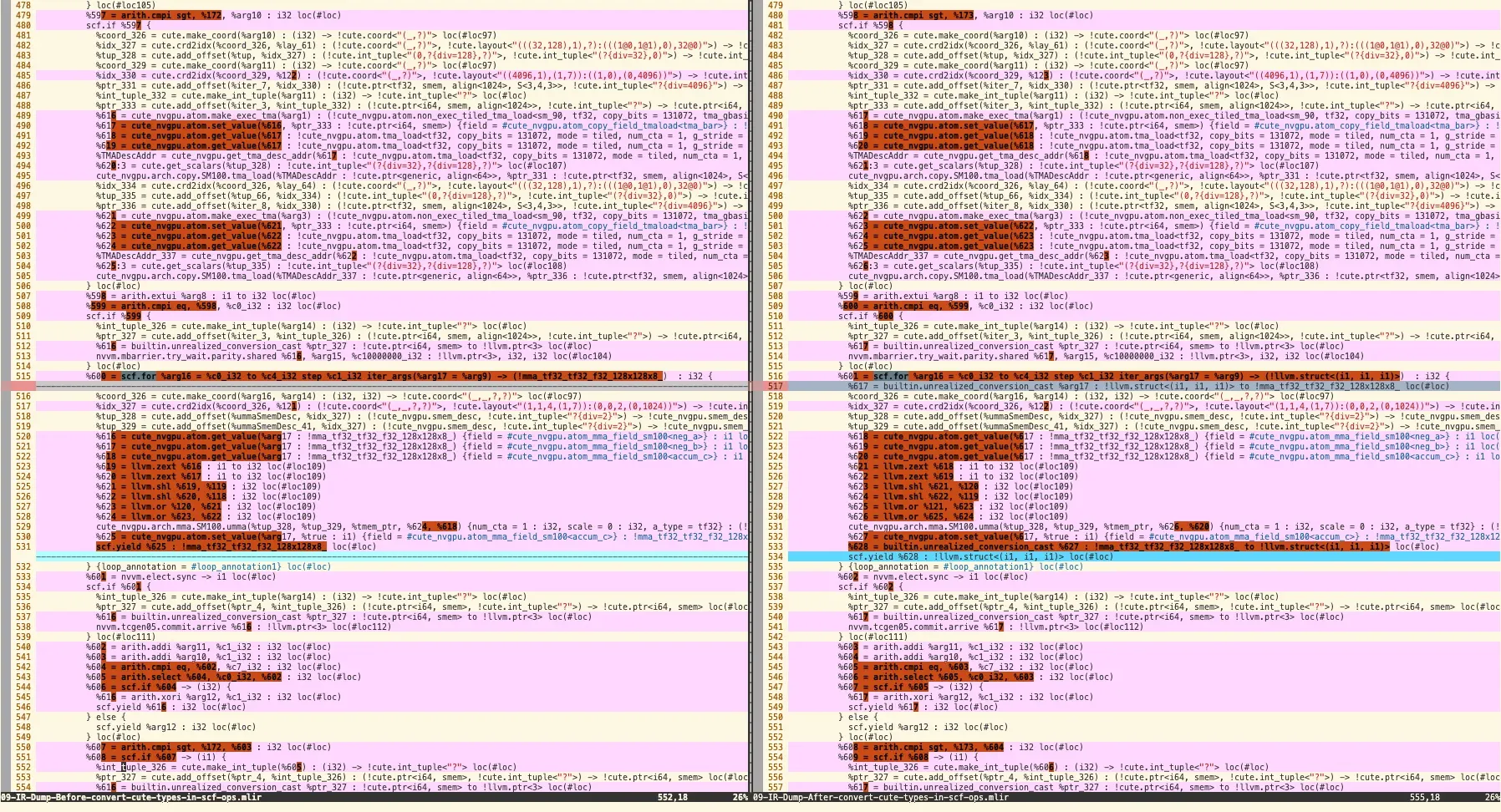Click line number 478 in the left pane
This screenshot has width=1501, height=812.
point(23,5)
